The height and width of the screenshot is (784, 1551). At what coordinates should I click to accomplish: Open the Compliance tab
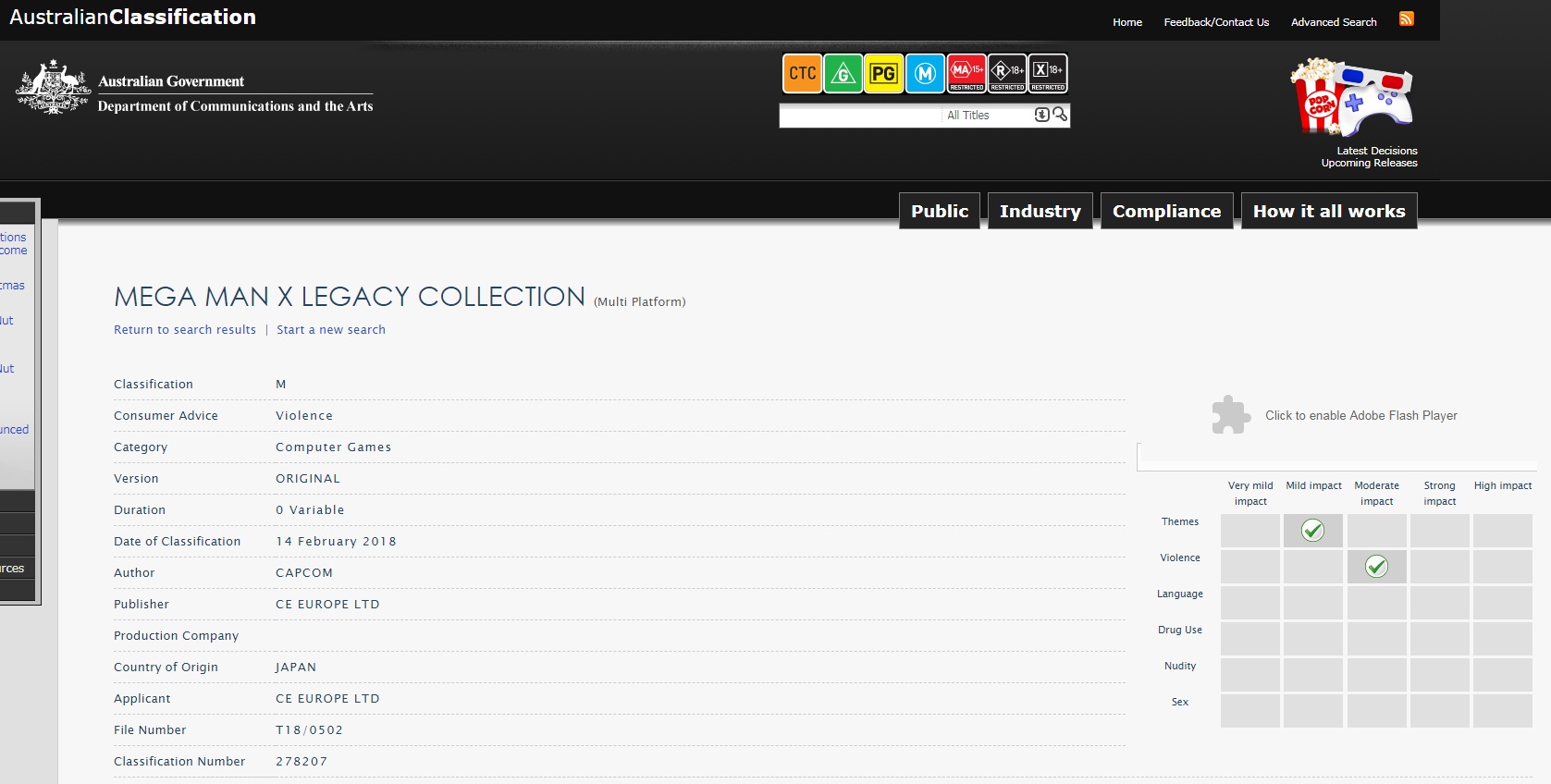point(1167,211)
